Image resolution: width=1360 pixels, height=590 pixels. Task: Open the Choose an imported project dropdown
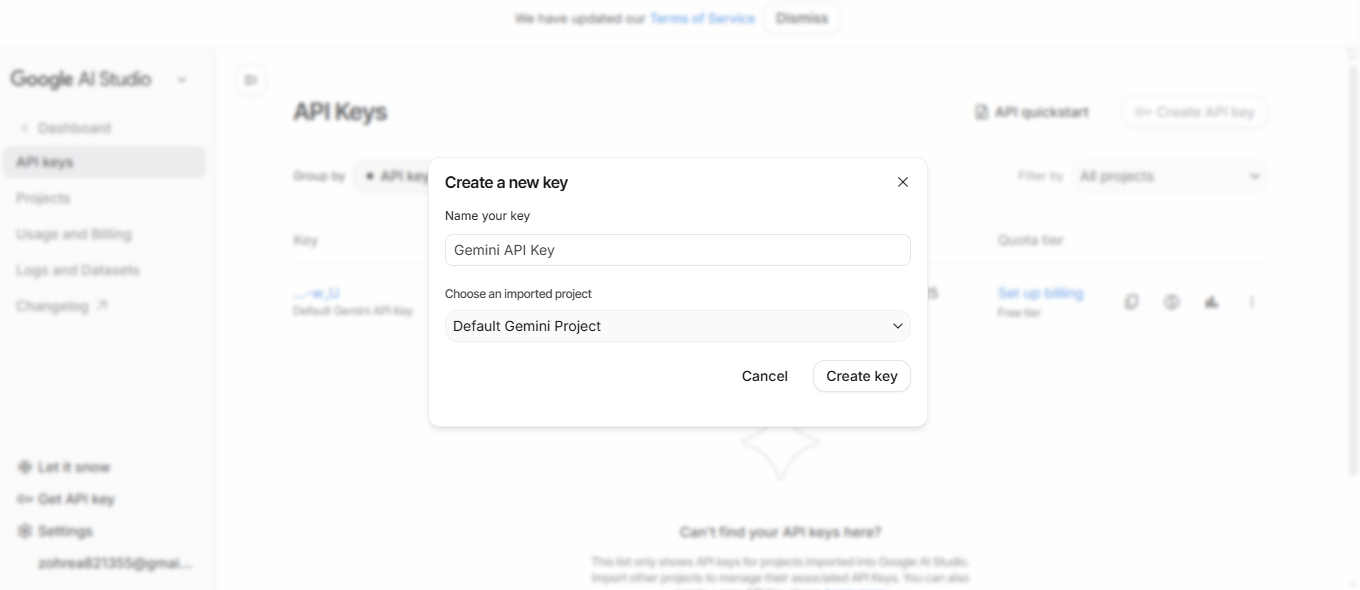677,326
